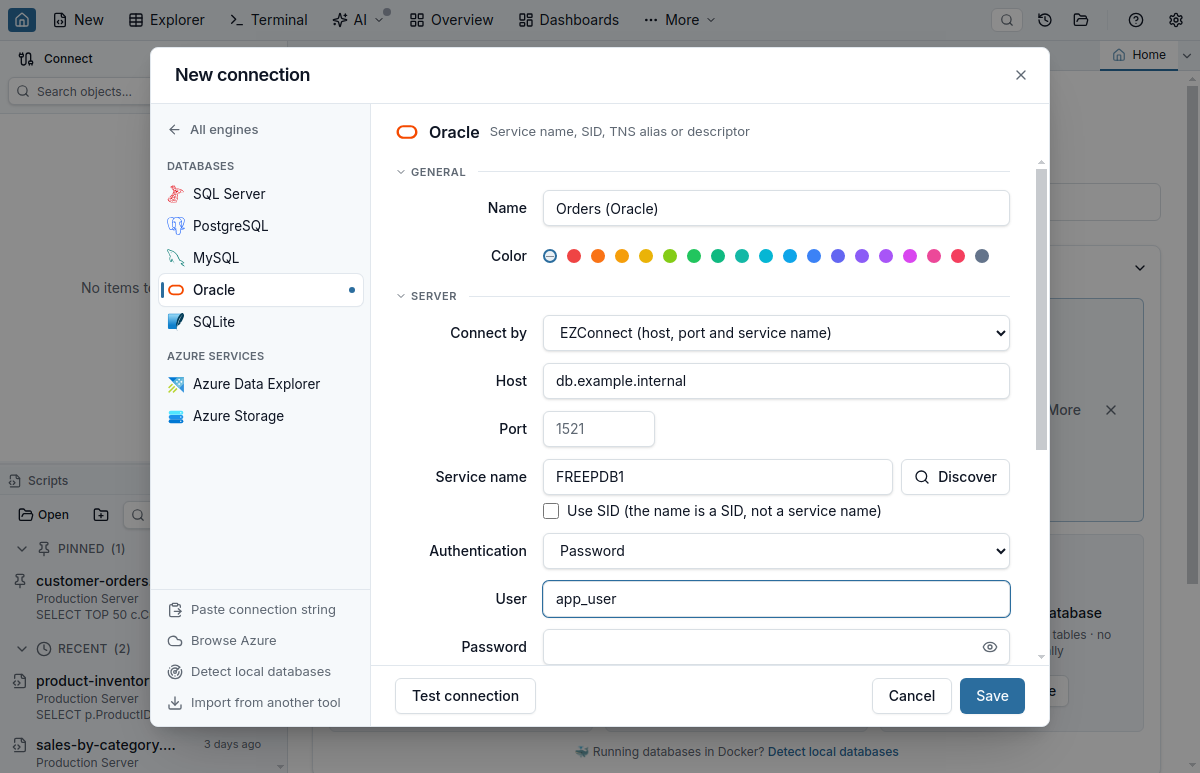
Task: Save the new connection
Action: coord(992,696)
